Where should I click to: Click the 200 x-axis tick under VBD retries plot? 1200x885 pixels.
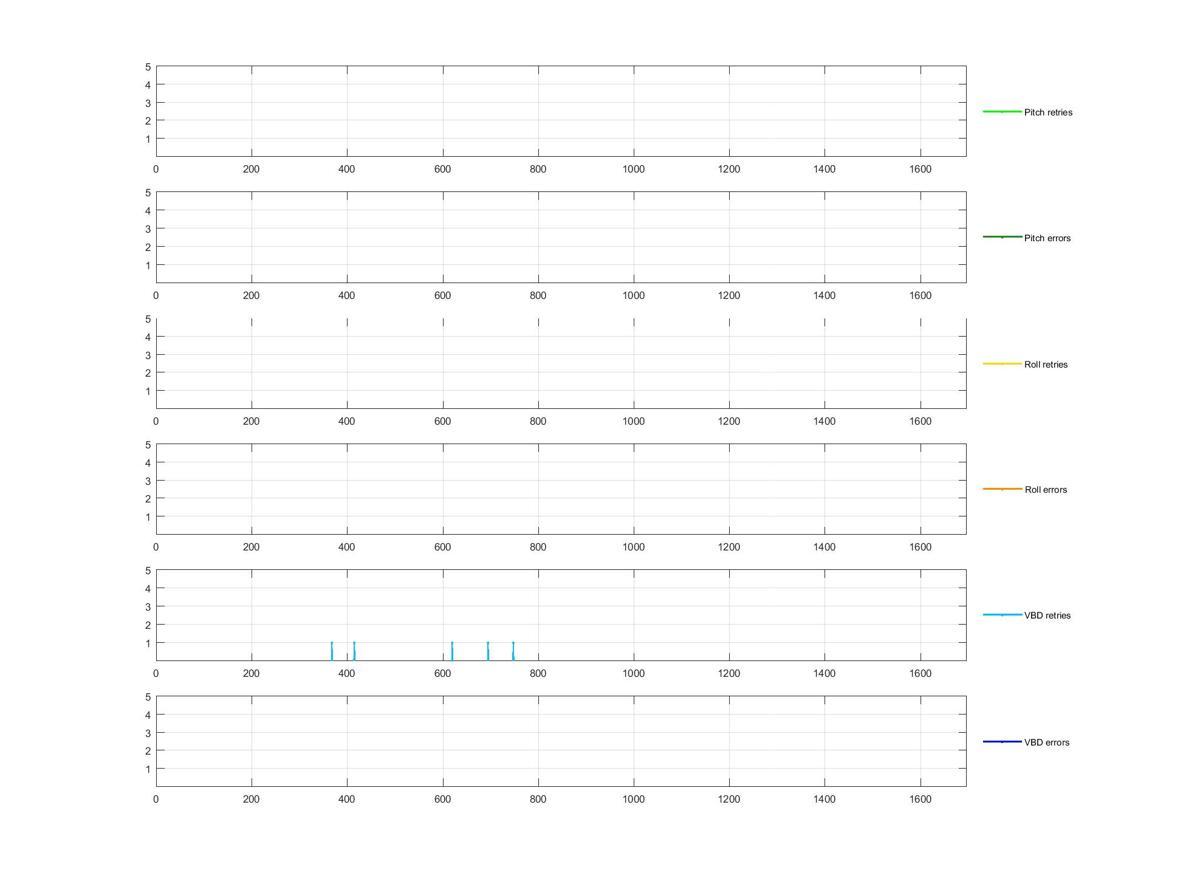[251, 674]
